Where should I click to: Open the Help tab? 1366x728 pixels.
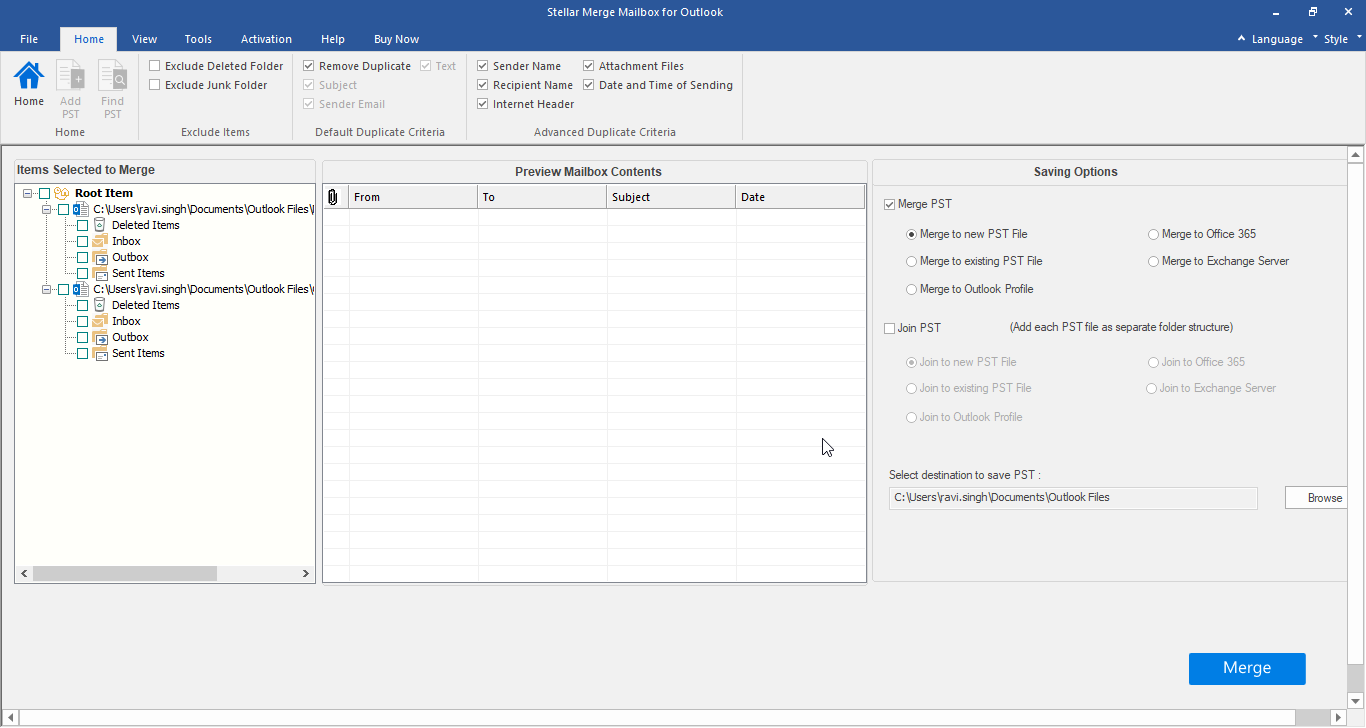(333, 39)
